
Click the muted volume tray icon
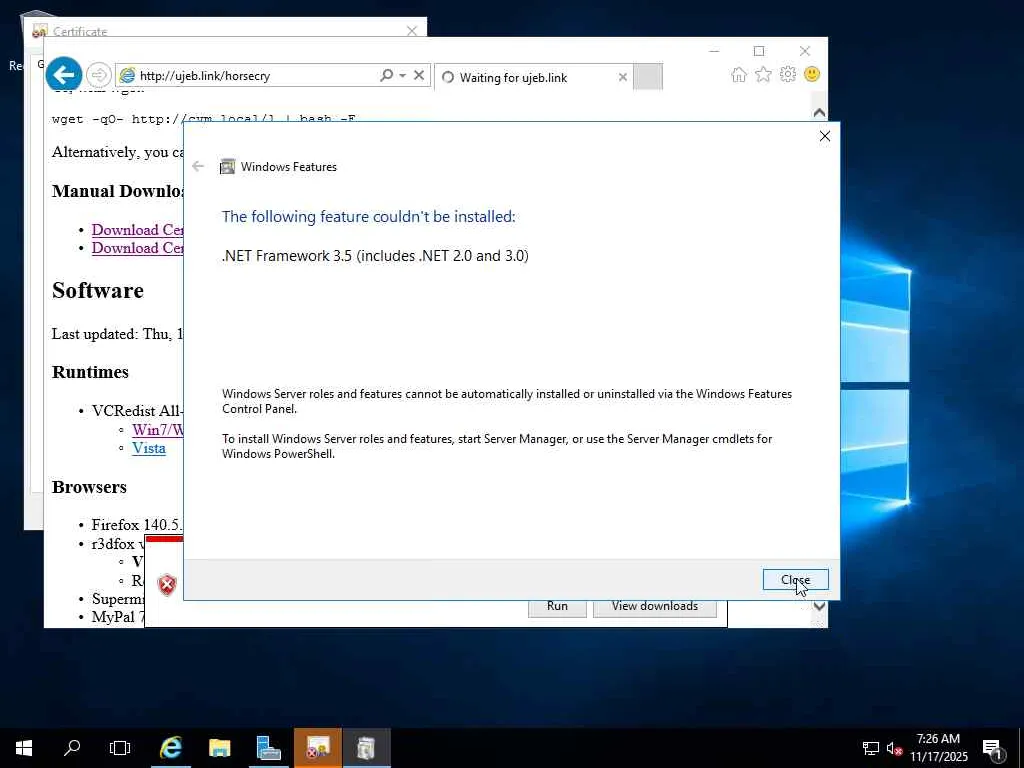pyautogui.click(x=894, y=748)
